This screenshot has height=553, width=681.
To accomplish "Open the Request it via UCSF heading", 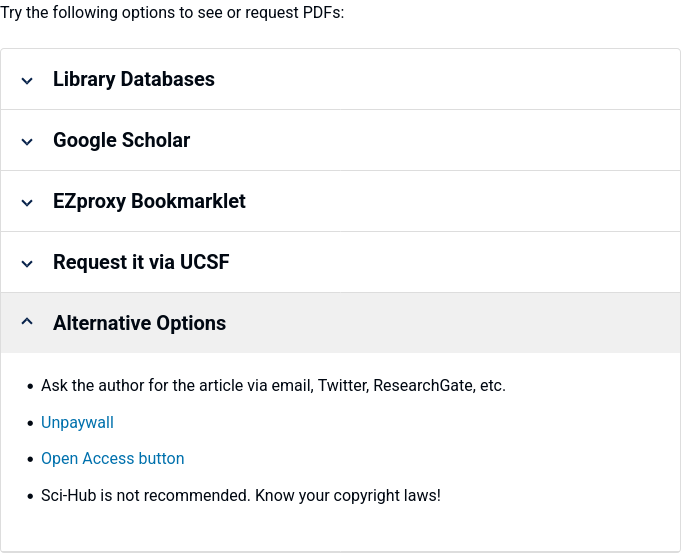I will coord(141,262).
